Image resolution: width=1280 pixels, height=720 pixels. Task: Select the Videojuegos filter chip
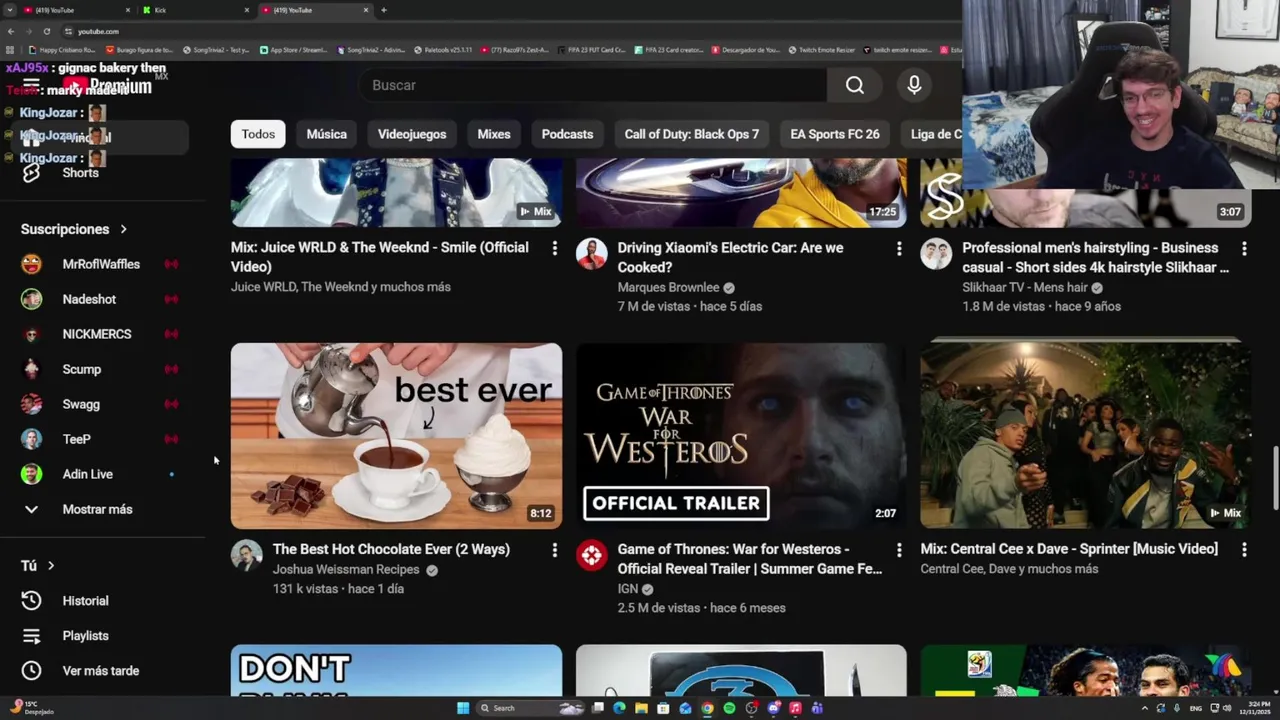pyautogui.click(x=412, y=134)
